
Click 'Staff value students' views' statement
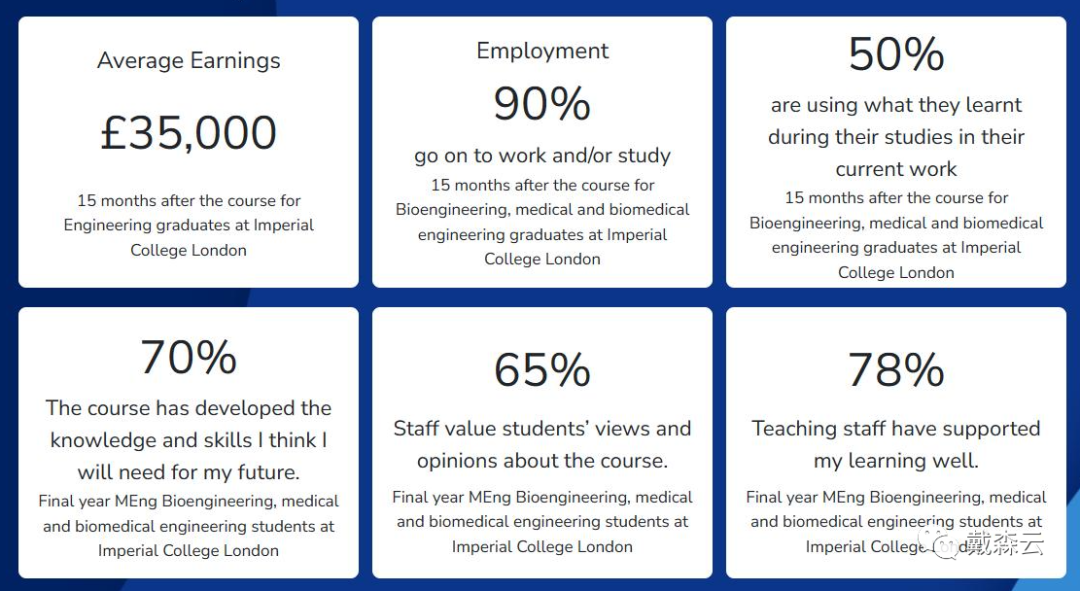coord(542,444)
